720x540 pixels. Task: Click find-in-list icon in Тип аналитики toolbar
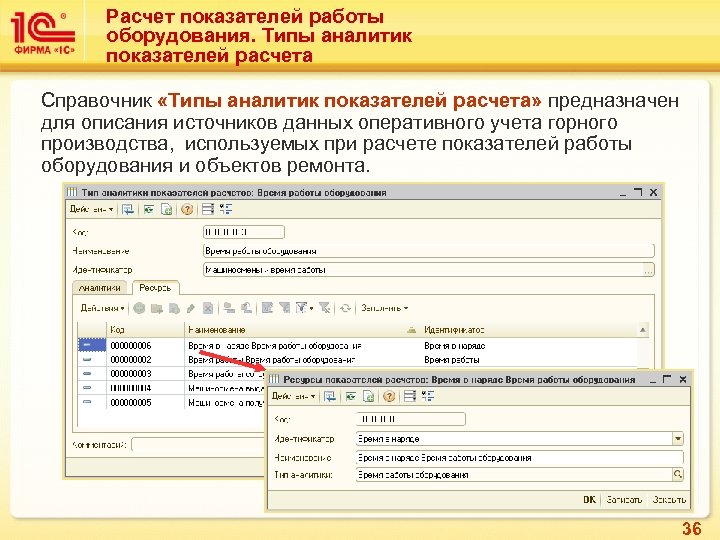[x=128, y=209]
